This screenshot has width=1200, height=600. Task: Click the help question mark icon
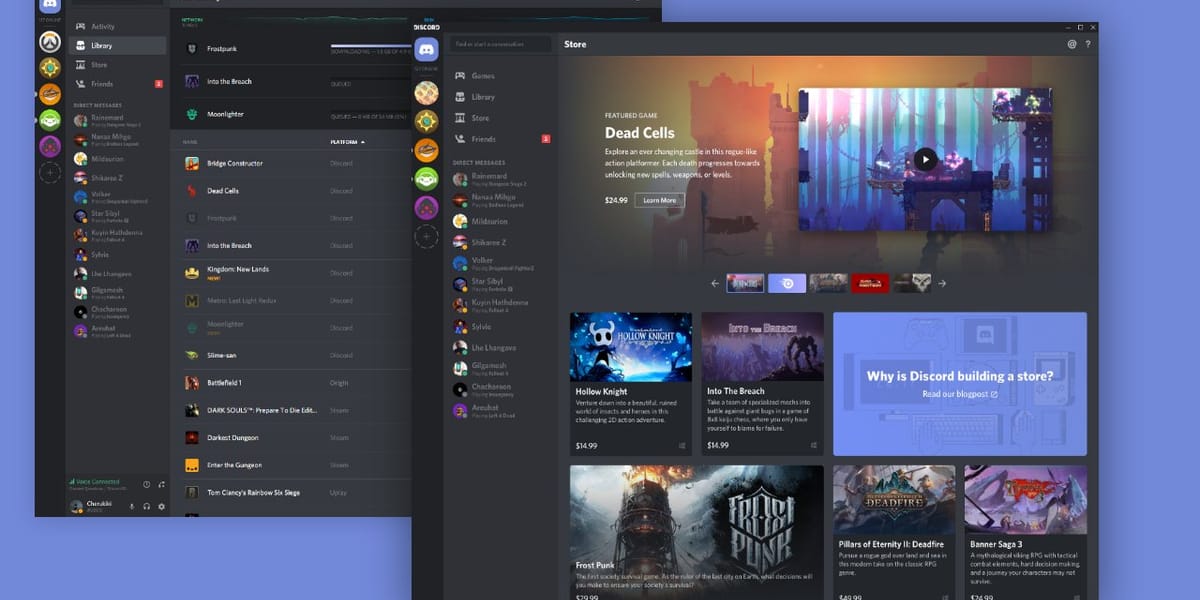[x=1088, y=44]
